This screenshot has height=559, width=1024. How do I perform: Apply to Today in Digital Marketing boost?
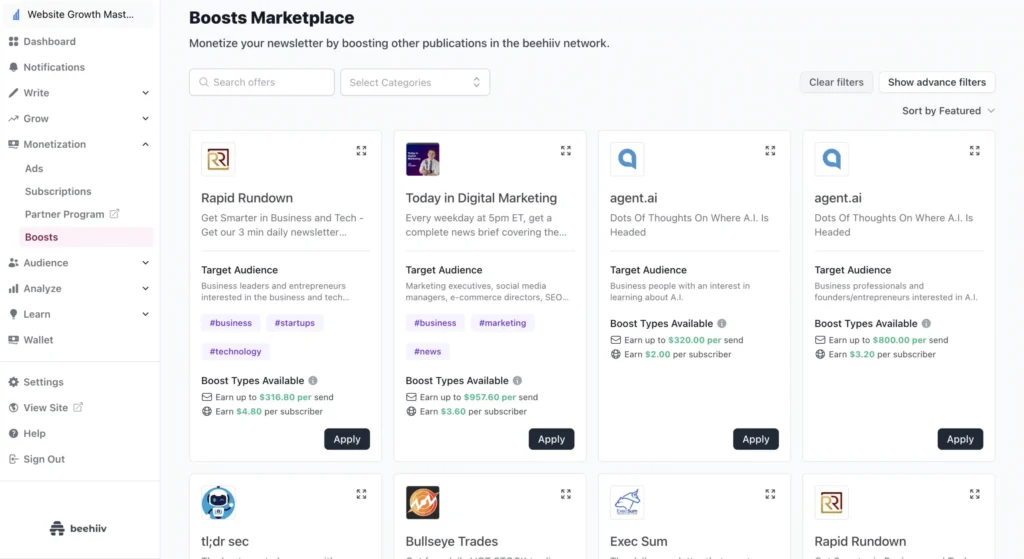coord(551,439)
